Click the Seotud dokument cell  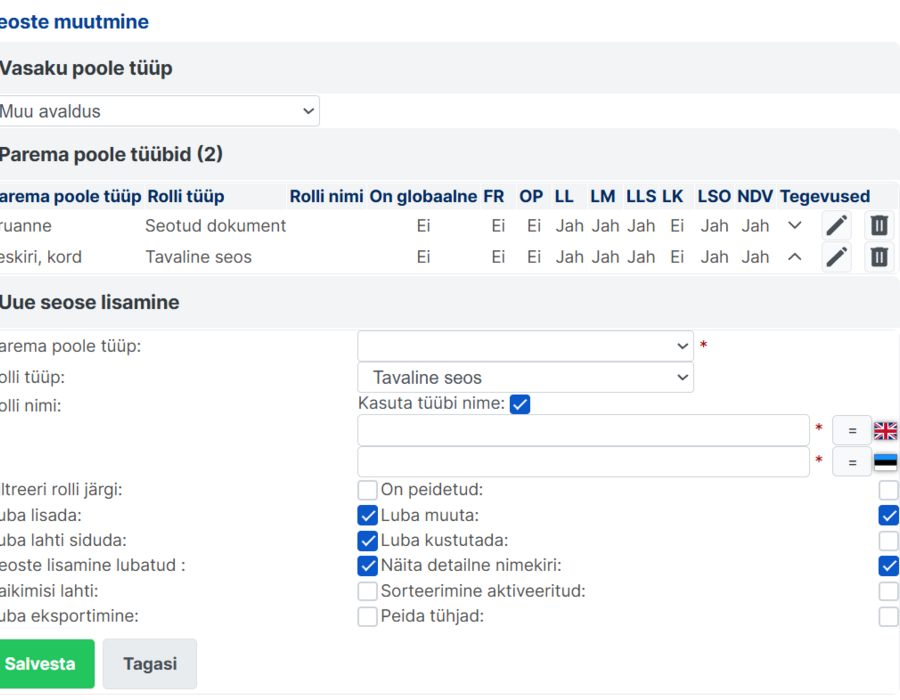tap(215, 225)
